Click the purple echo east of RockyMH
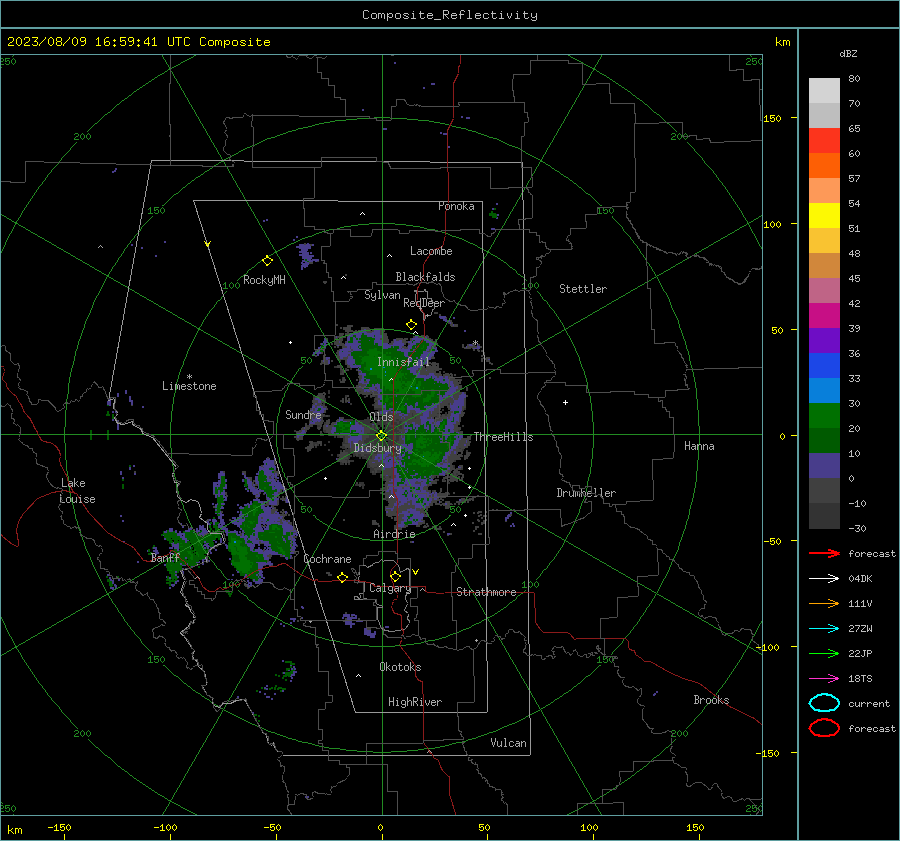900x841 pixels. point(307,254)
